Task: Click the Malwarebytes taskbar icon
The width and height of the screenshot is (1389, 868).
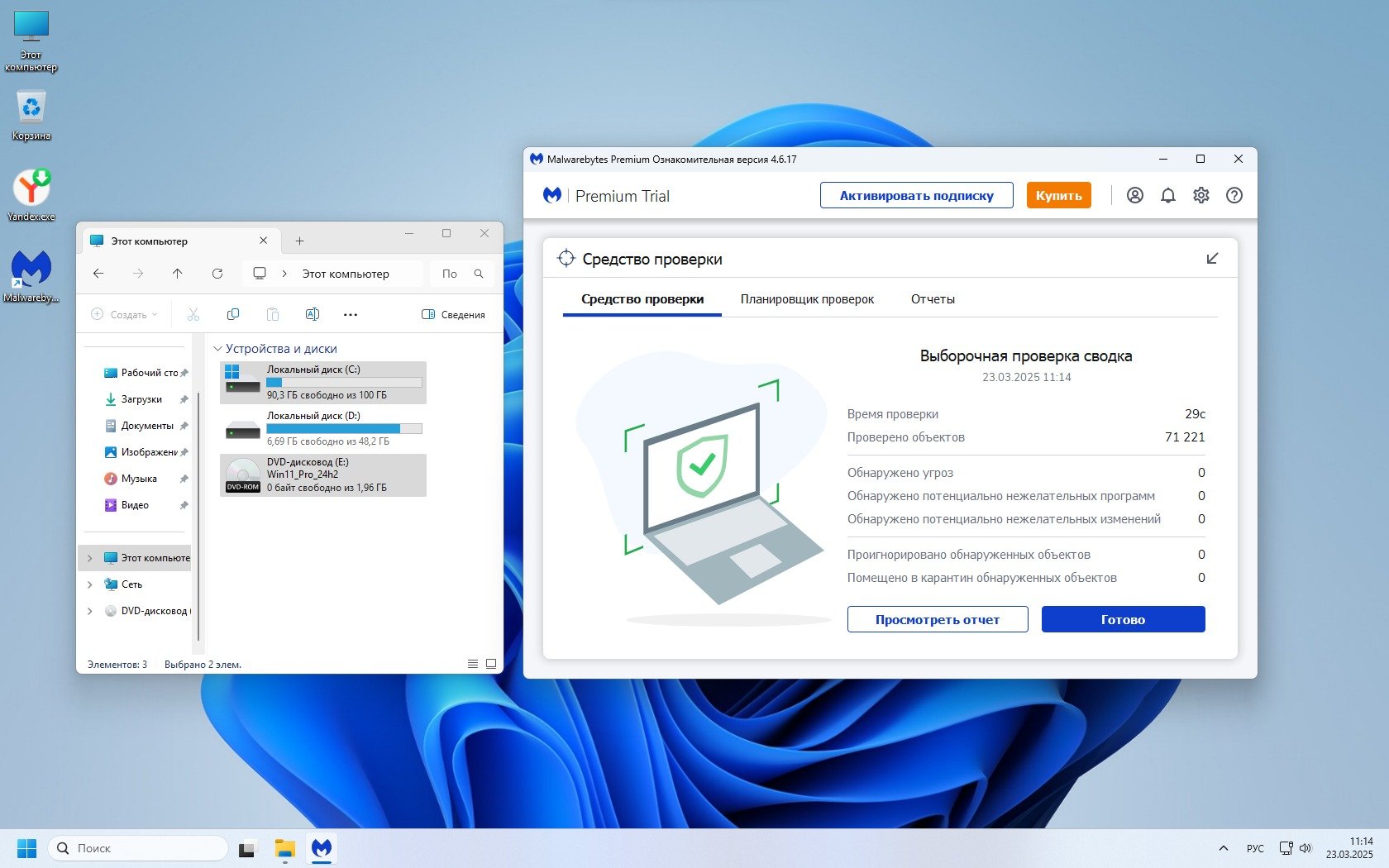Action: click(x=322, y=848)
